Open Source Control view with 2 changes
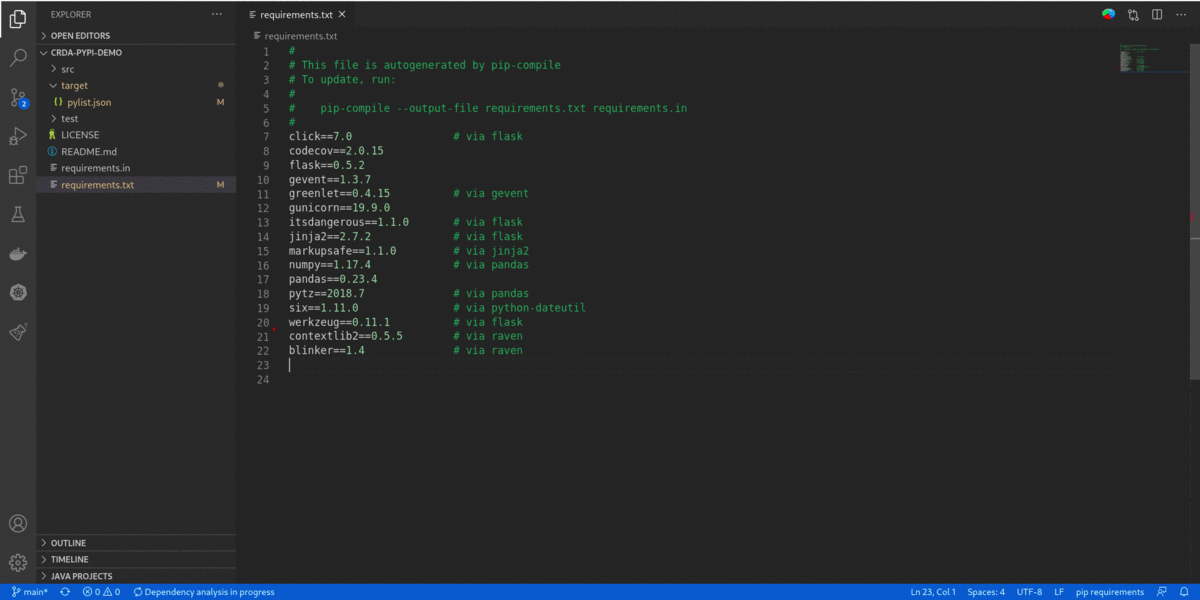This screenshot has width=1200, height=600. point(18,97)
